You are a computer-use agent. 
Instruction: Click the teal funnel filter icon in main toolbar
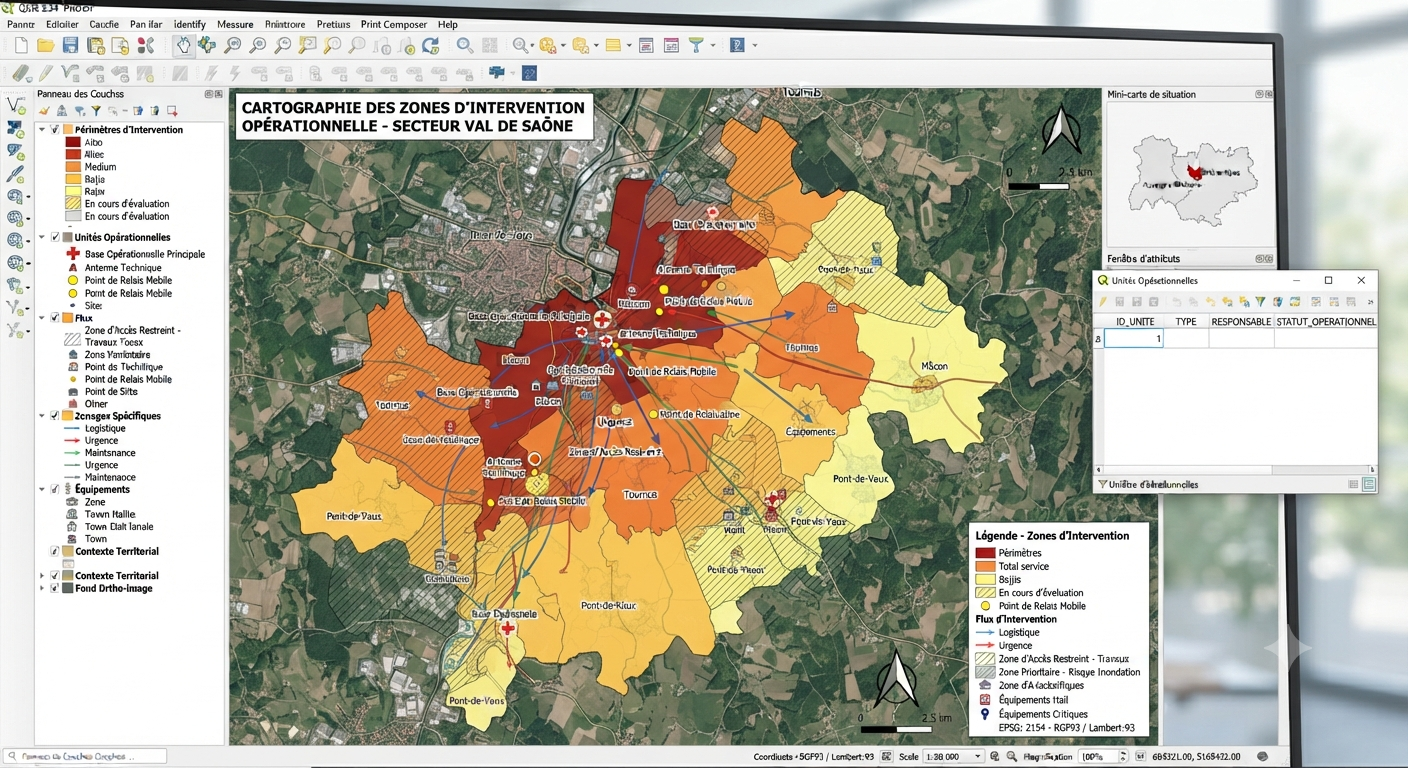tap(696, 45)
